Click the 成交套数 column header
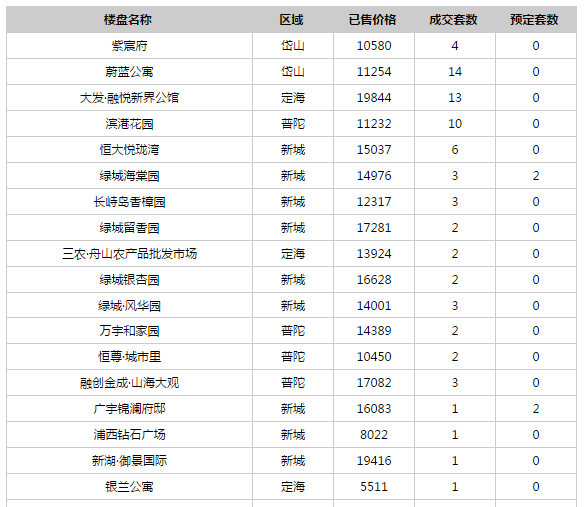This screenshot has height=507, width=584. click(x=454, y=20)
